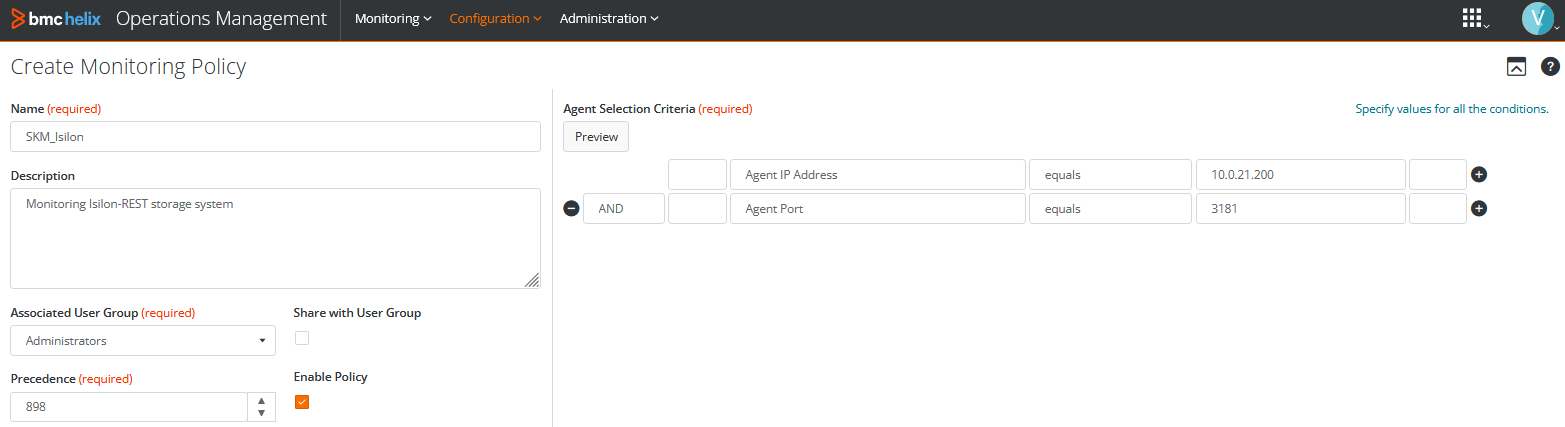
Task: Open the Administration menu
Action: 609,18
